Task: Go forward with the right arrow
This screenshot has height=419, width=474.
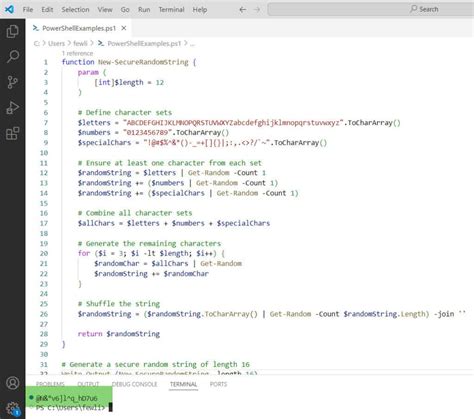Action: point(257,10)
